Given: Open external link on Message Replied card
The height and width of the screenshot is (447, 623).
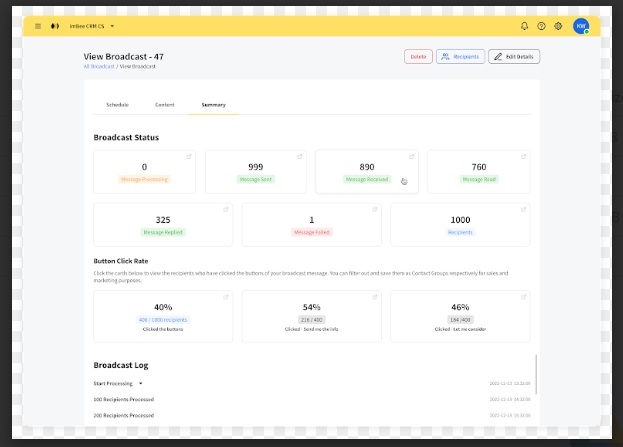Looking at the screenshot, I should 226,210.
